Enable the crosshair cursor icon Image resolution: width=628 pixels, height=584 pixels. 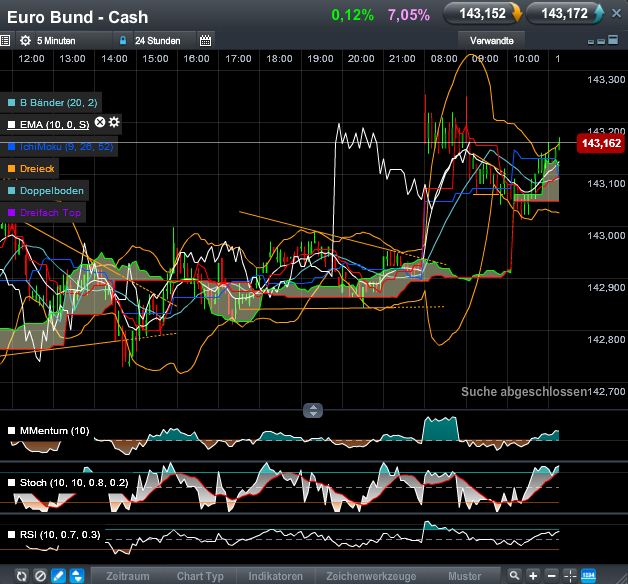pos(570,576)
